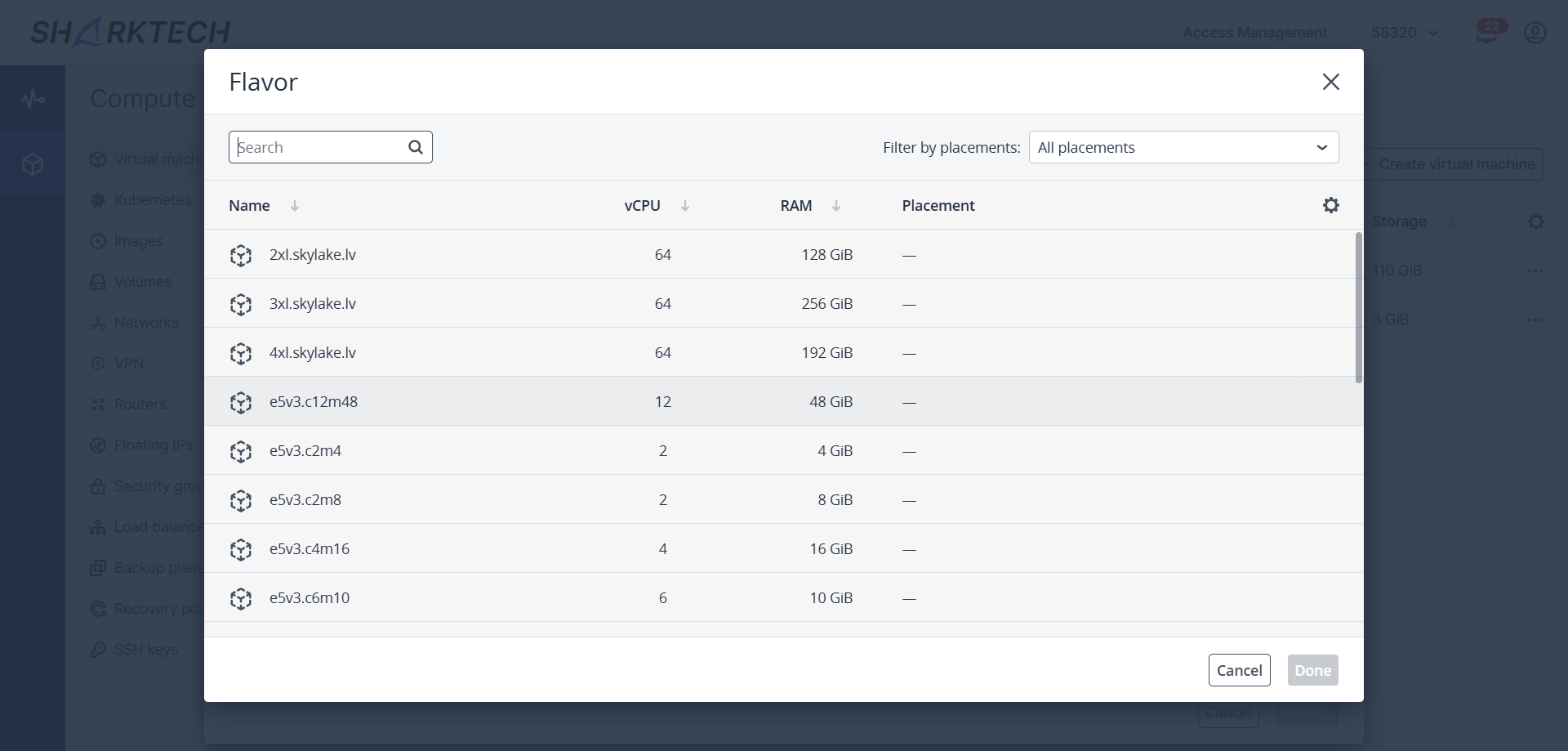This screenshot has width=1568, height=751.
Task: Close the Flavor dialog with X
Action: click(x=1331, y=82)
